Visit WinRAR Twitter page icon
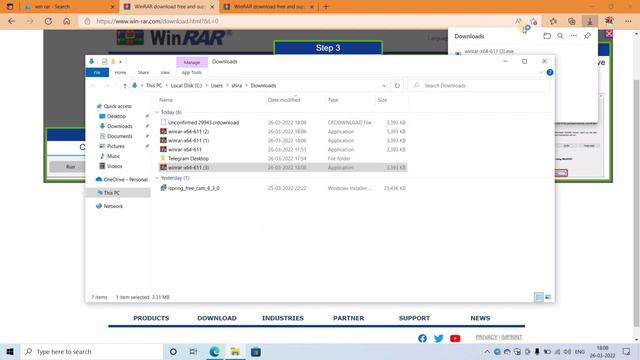This screenshot has width=640, height=360. coord(439,338)
